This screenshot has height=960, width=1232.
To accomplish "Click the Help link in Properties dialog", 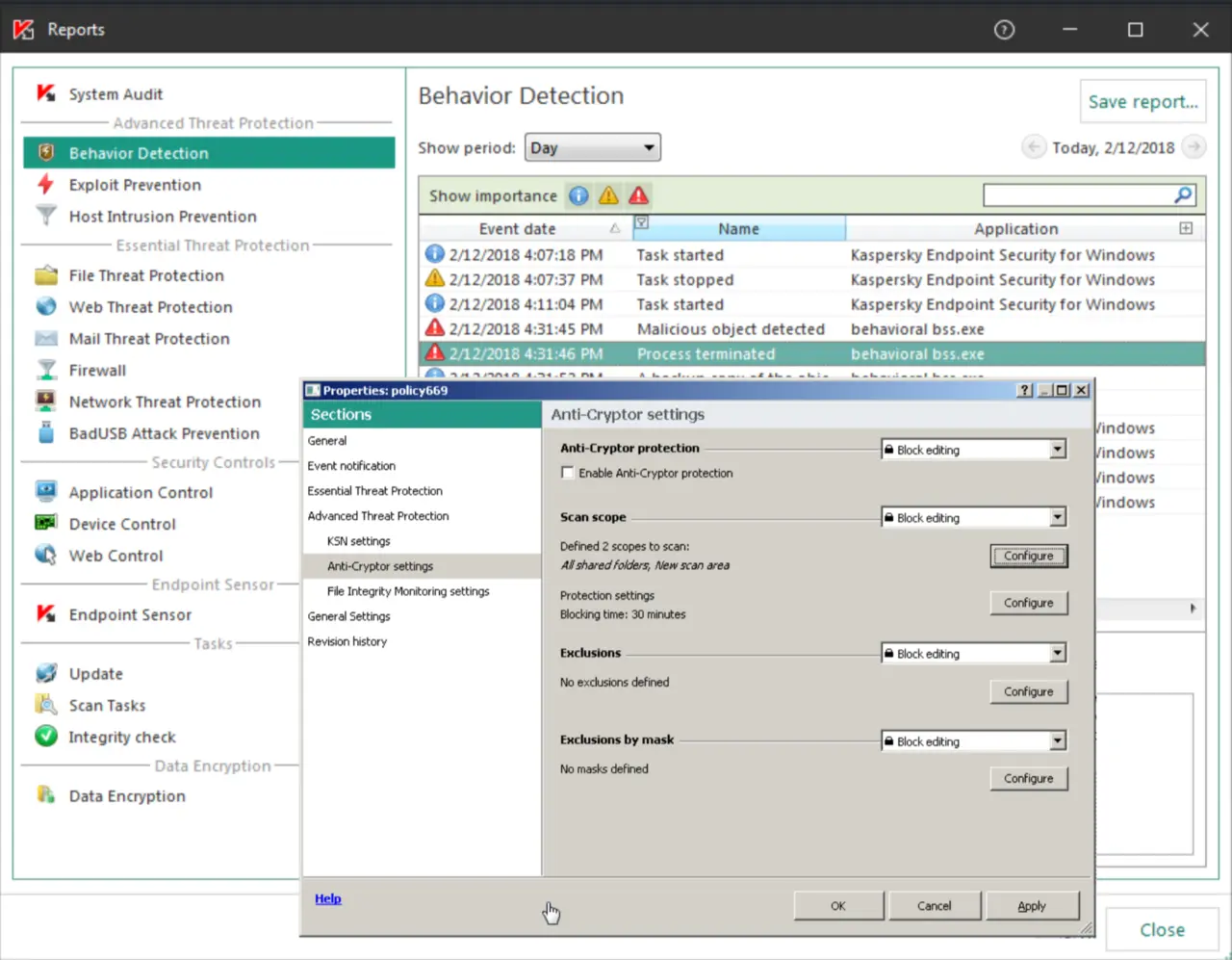I will click(x=327, y=898).
